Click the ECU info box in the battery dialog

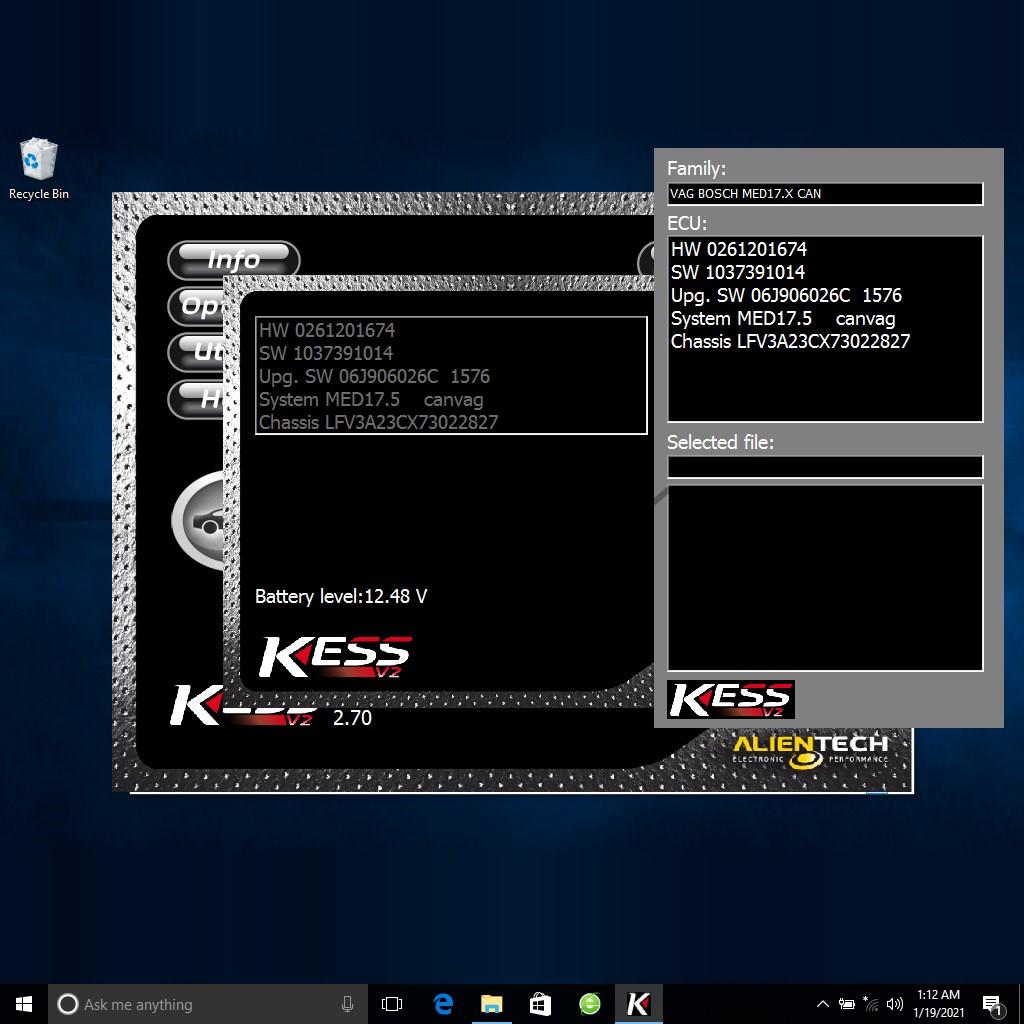click(450, 376)
